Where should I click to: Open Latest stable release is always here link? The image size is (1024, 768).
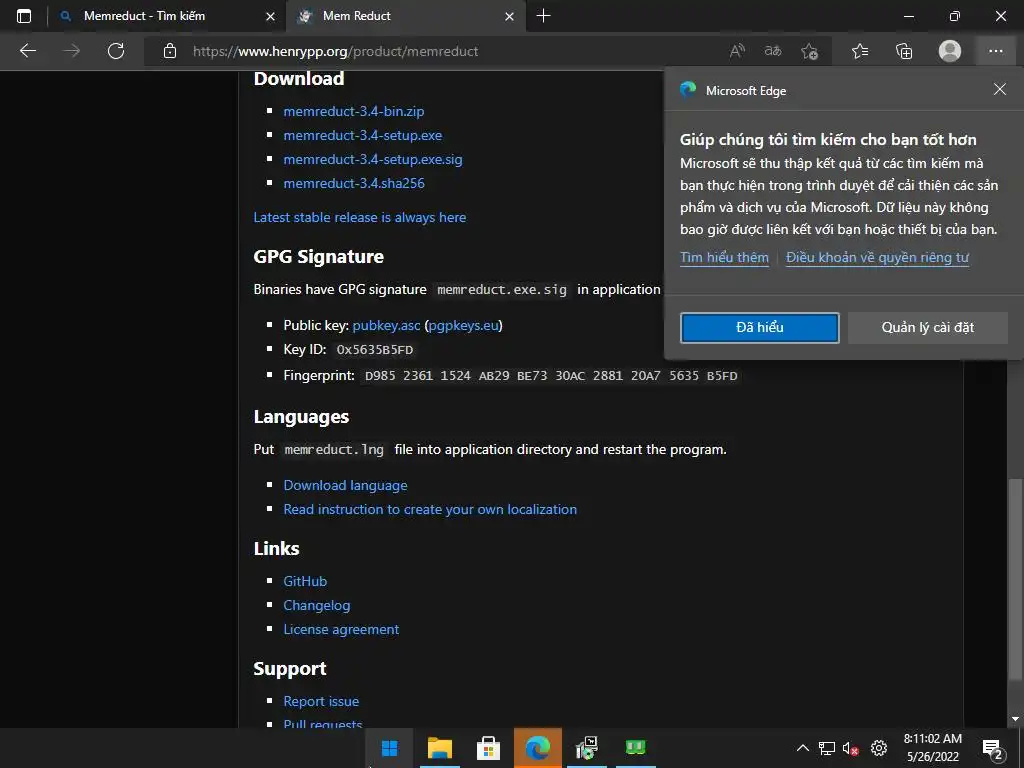coord(360,217)
